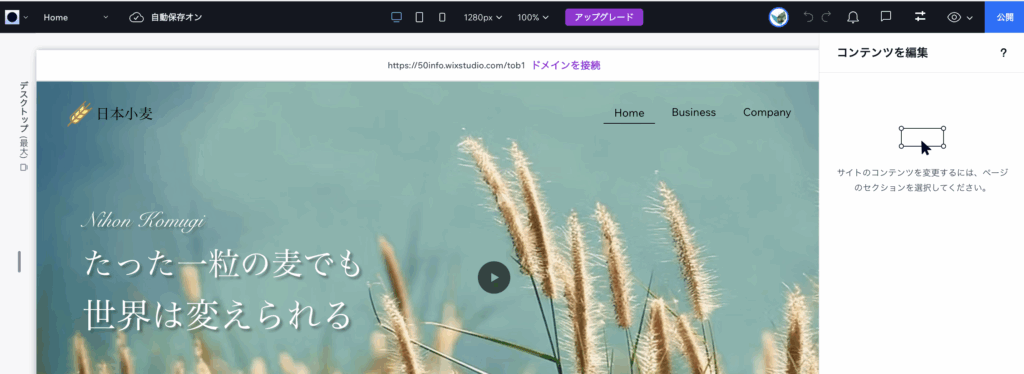Screen dimensions: 1024x374
Task: Select the desktop viewport icon
Action: coord(396,18)
